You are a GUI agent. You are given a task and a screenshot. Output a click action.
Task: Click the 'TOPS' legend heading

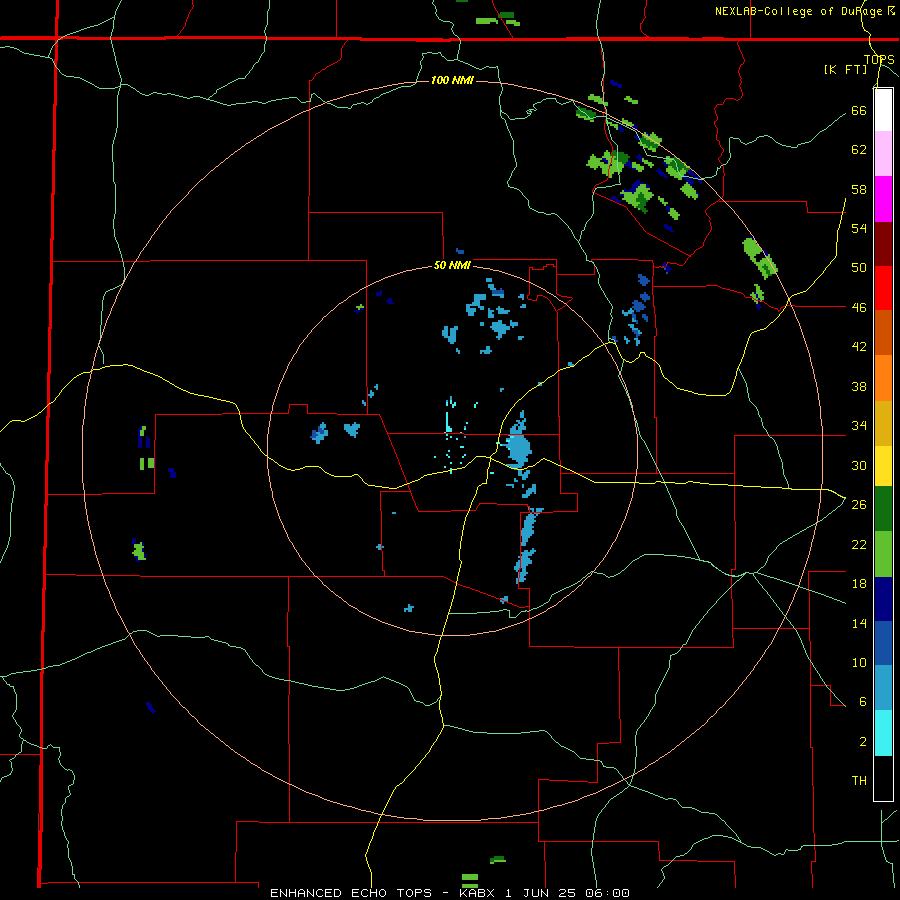coord(879,60)
